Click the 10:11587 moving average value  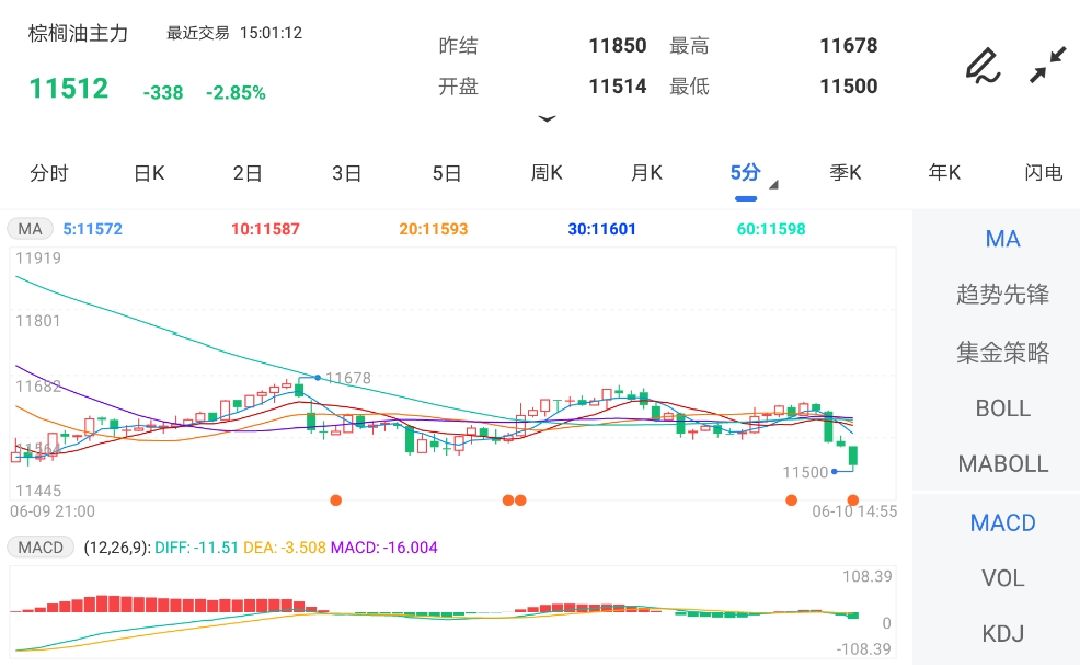pos(266,229)
